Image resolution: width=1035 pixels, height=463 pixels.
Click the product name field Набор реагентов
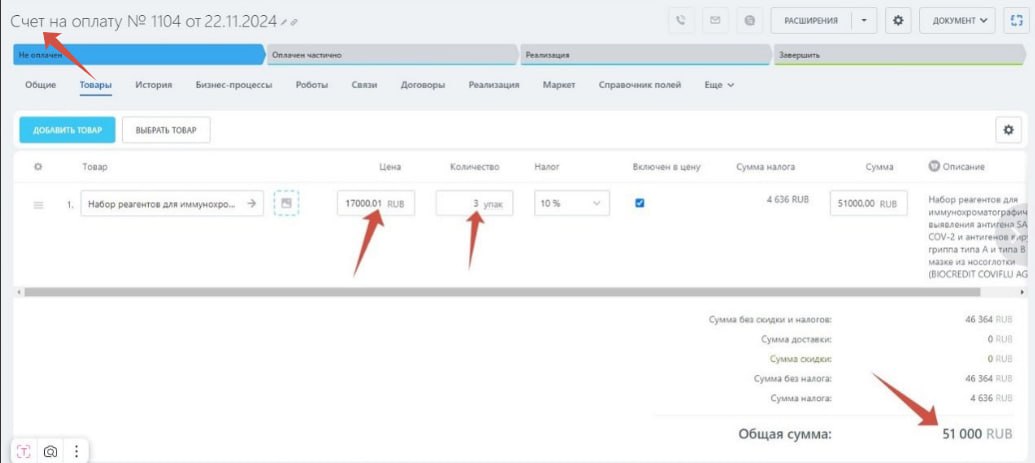(x=172, y=203)
